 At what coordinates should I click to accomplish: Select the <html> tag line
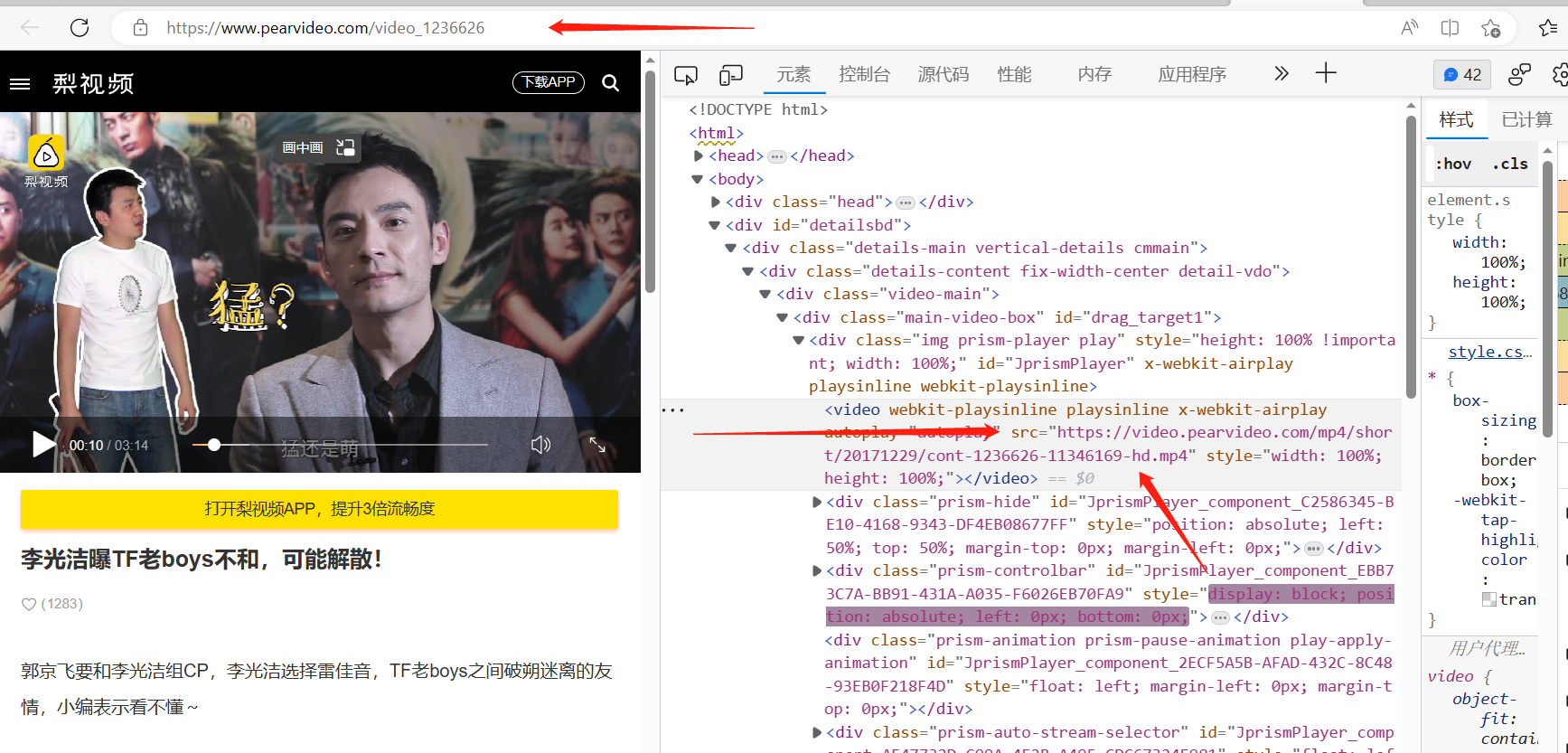click(717, 134)
